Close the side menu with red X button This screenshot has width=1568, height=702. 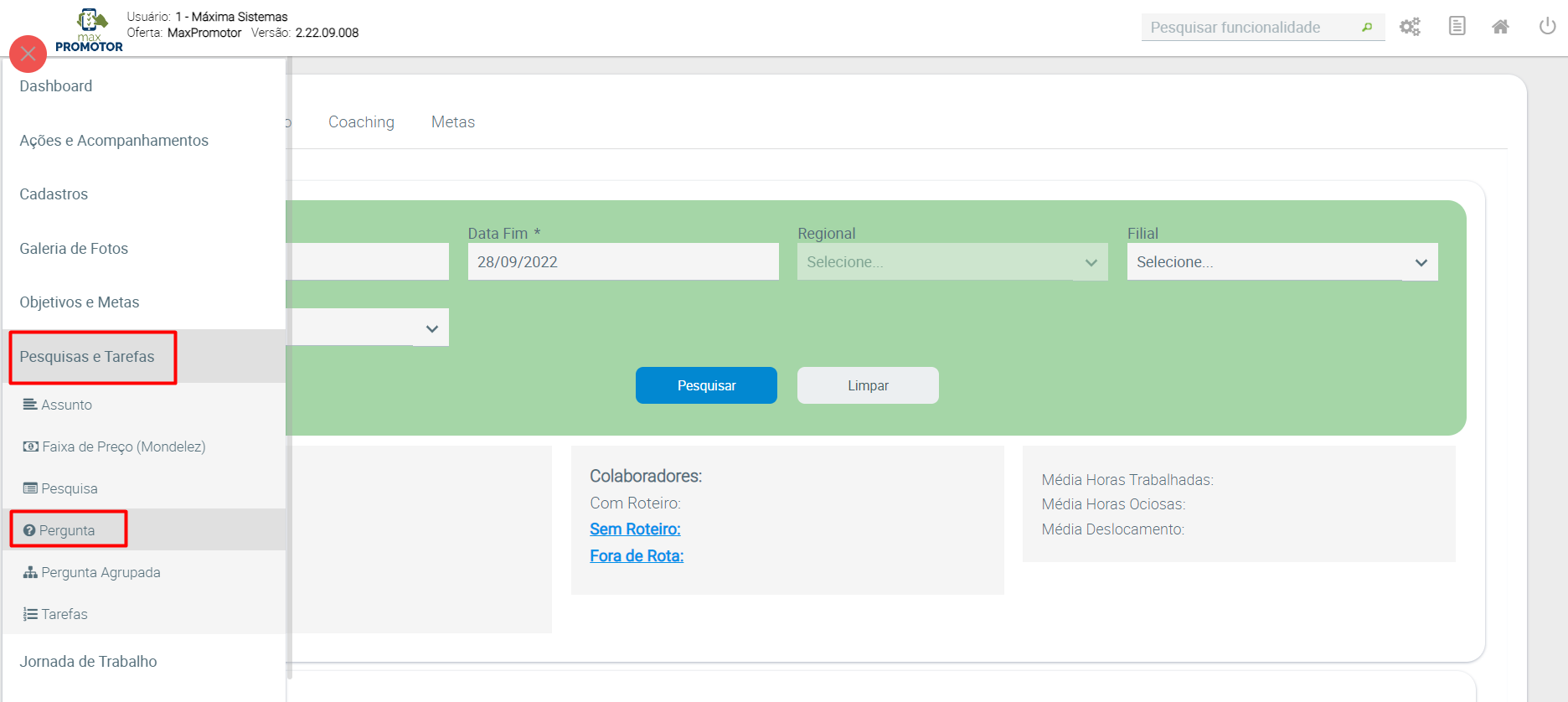click(28, 54)
